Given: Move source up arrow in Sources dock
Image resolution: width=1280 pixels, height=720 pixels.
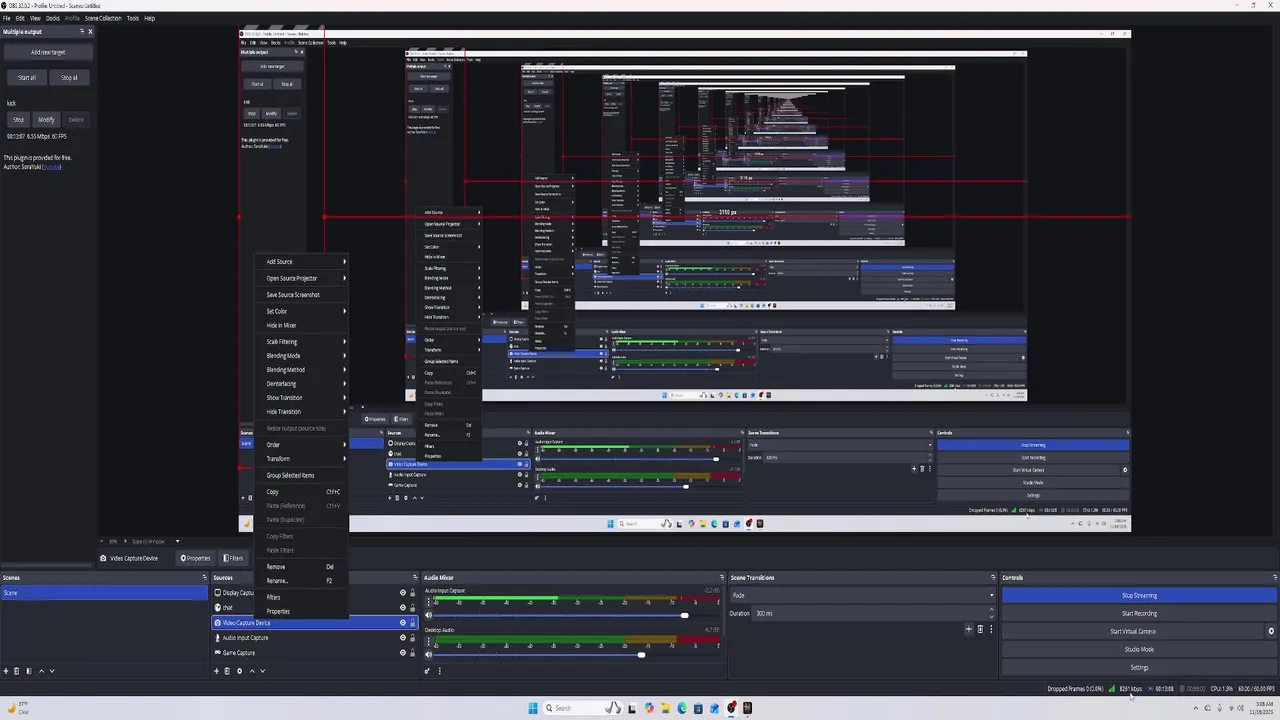Looking at the screenshot, I should (252, 671).
